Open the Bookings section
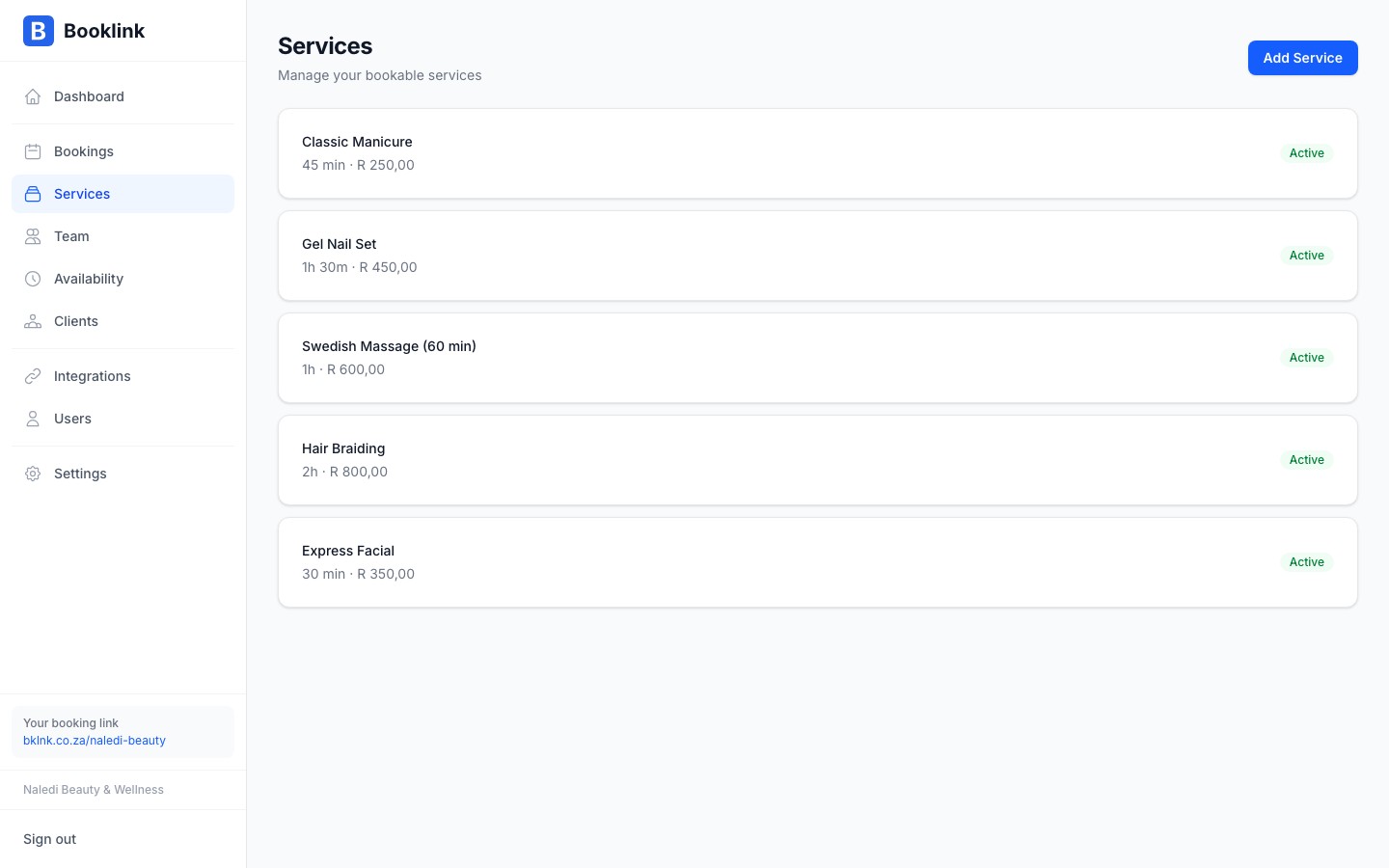The width and height of the screenshot is (1389, 868). pyautogui.click(x=83, y=151)
